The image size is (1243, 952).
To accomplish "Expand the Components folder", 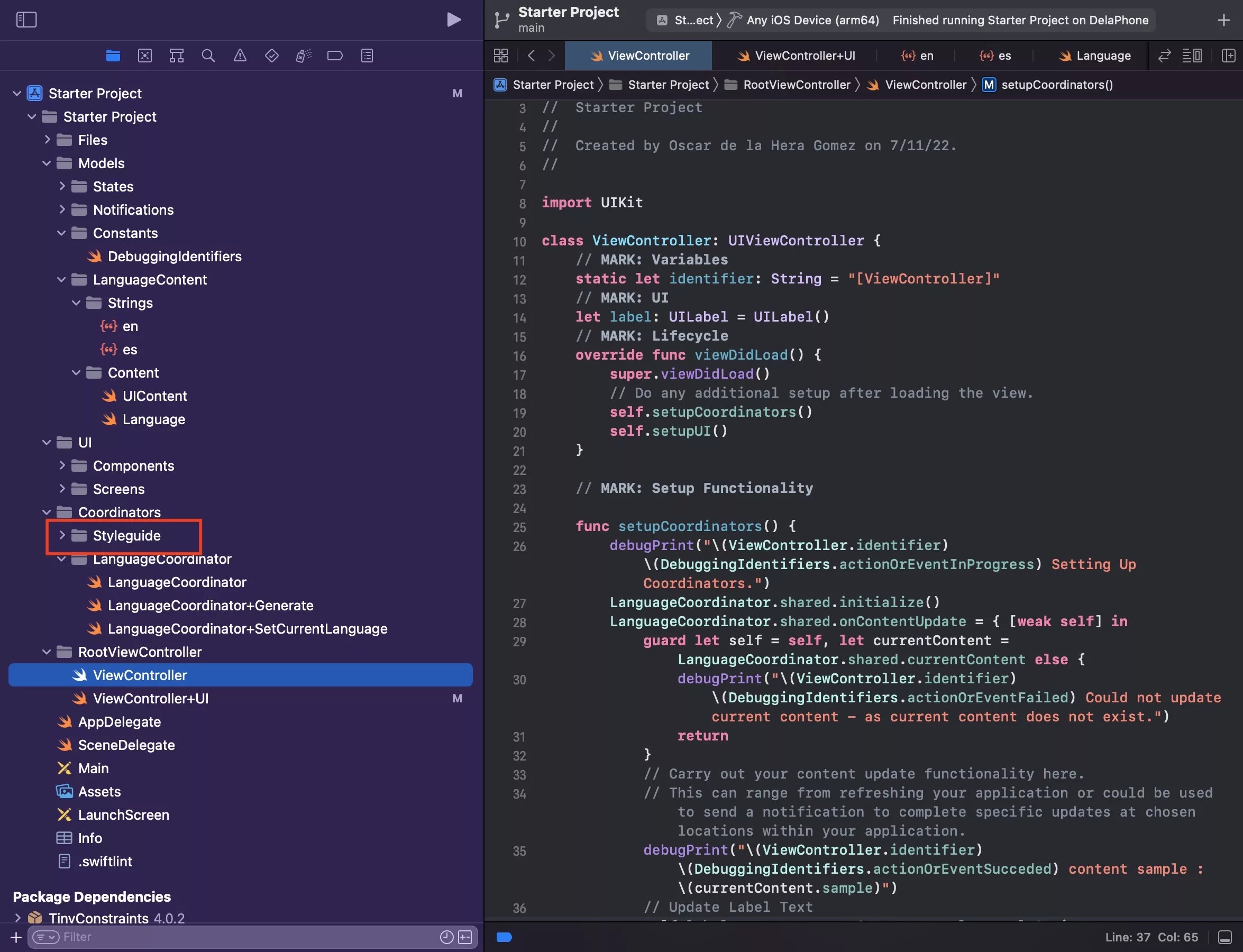I will click(62, 465).
